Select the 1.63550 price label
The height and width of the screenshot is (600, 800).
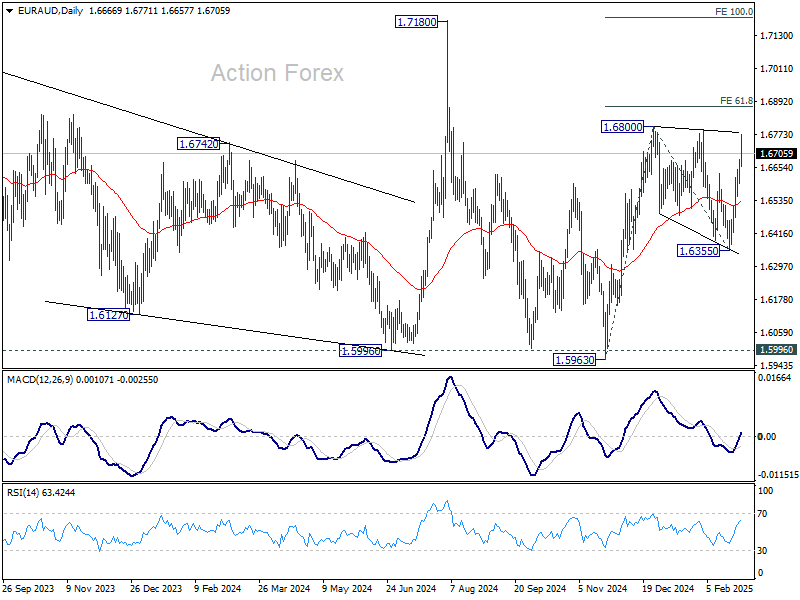click(698, 251)
